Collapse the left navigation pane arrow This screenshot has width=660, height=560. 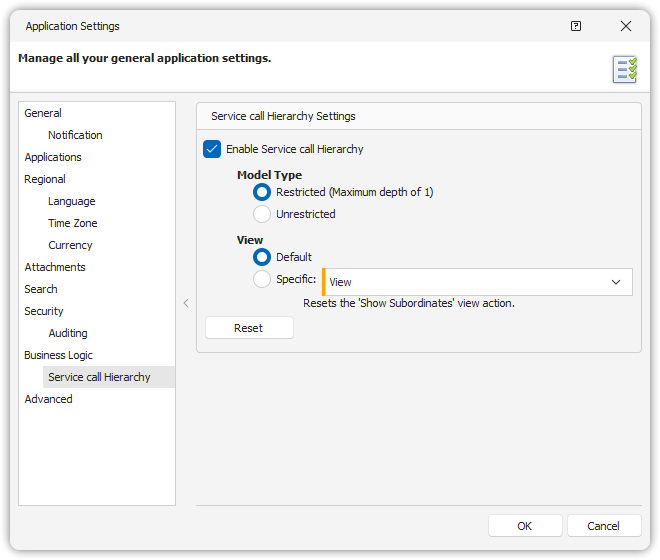(x=186, y=303)
